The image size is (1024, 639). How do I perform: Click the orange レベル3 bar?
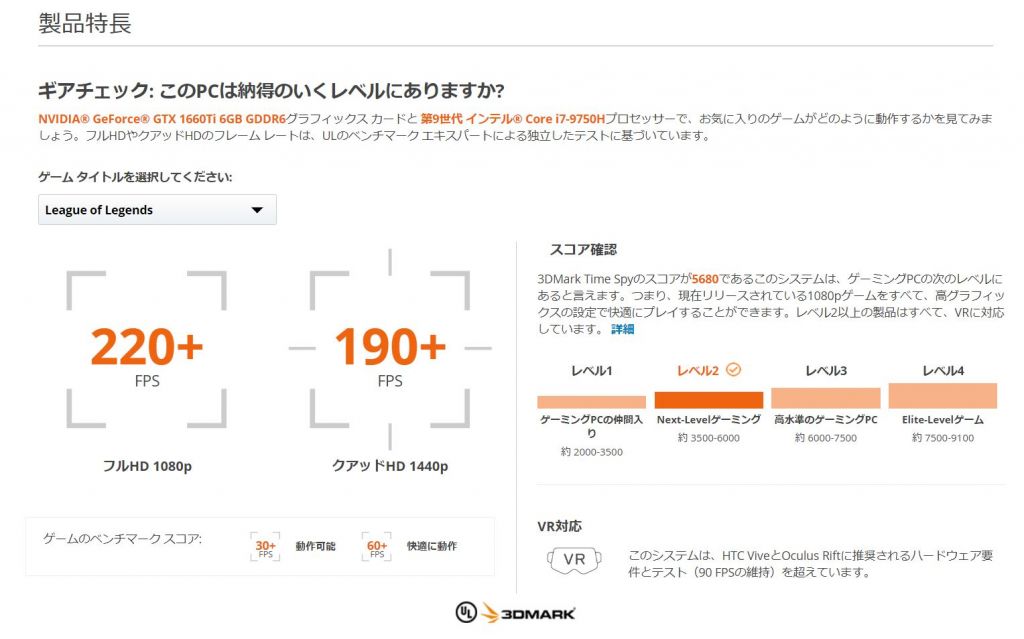tap(825, 398)
